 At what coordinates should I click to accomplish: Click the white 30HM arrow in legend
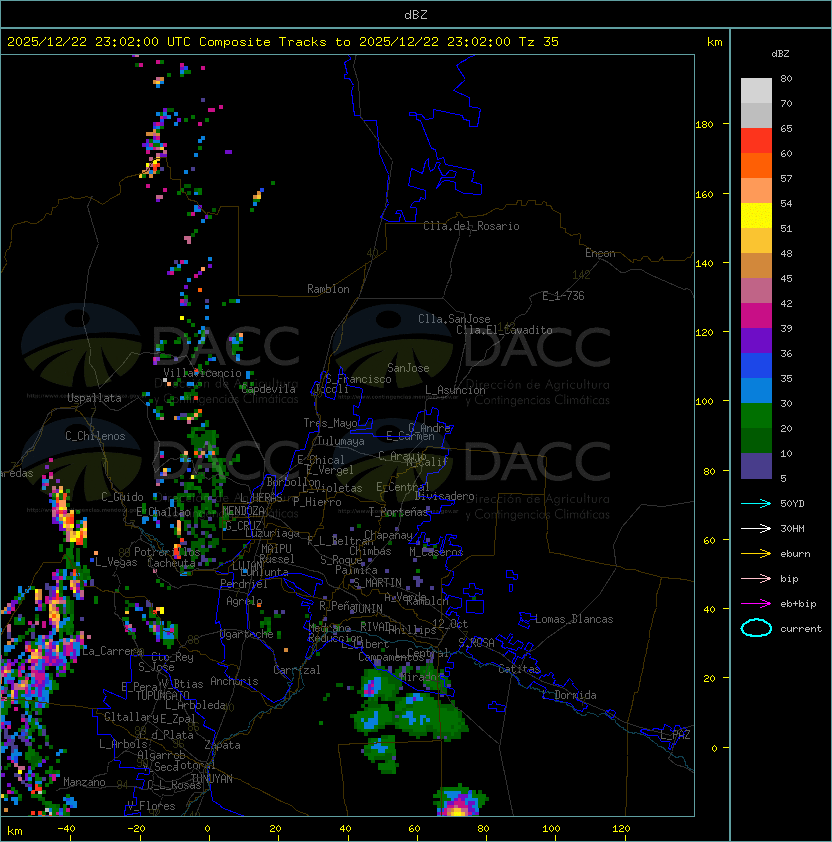(x=756, y=528)
